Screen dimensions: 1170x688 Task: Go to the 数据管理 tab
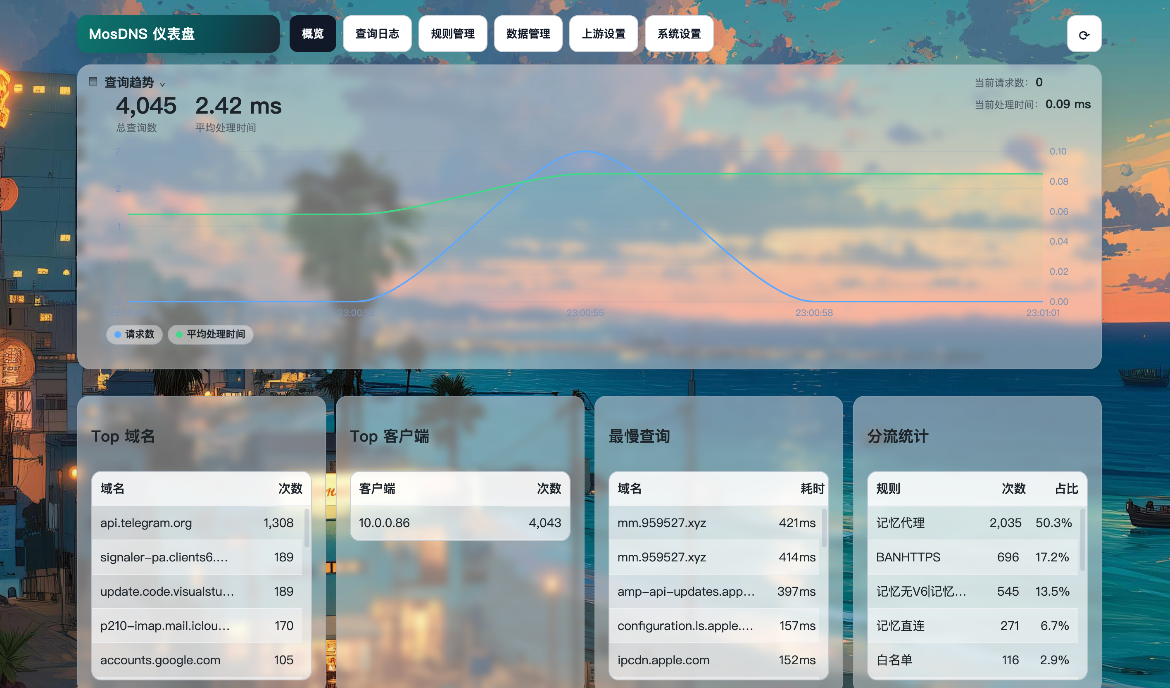pyautogui.click(x=528, y=34)
